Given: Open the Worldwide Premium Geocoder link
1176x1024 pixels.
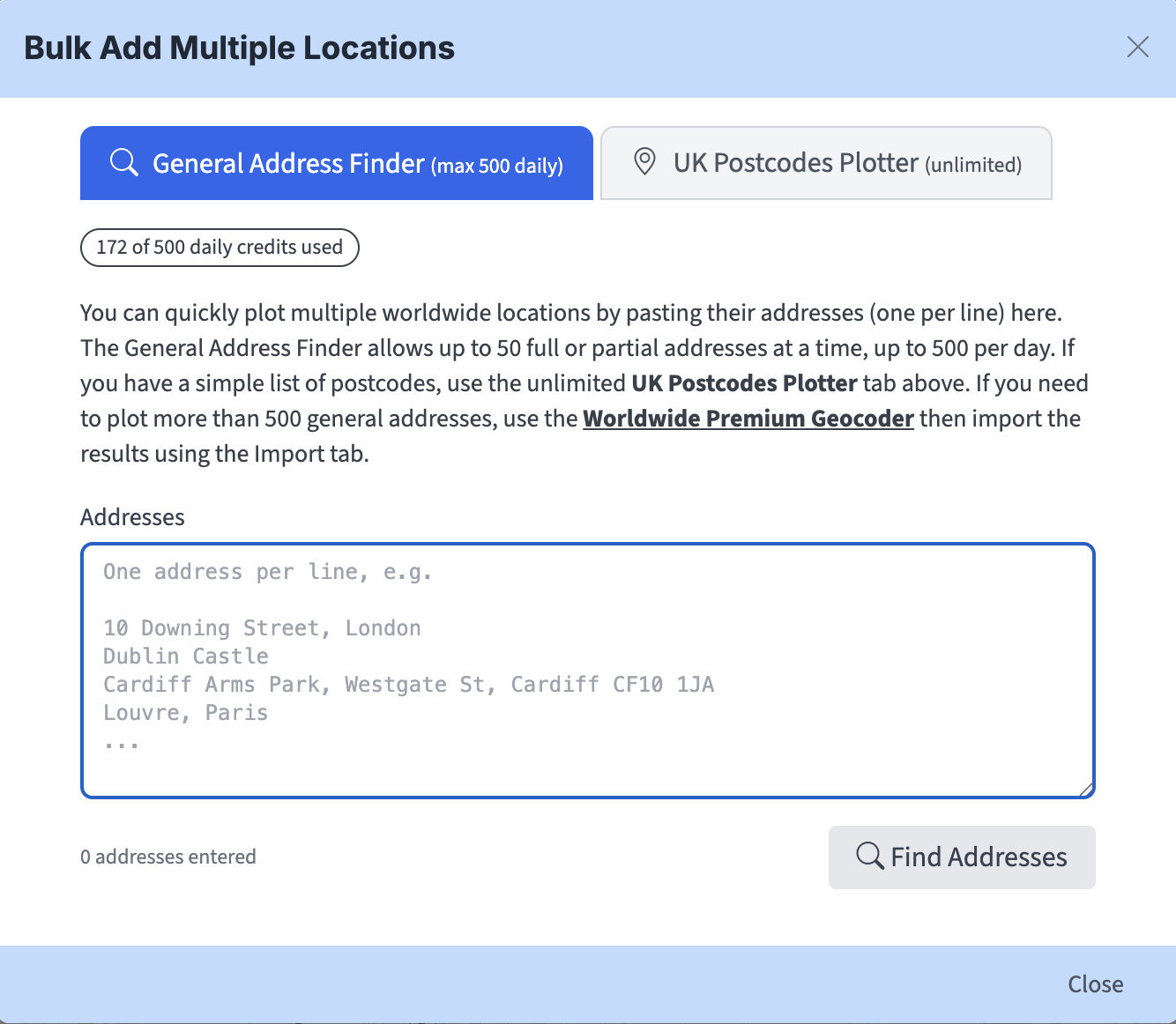Looking at the screenshot, I should point(748,419).
